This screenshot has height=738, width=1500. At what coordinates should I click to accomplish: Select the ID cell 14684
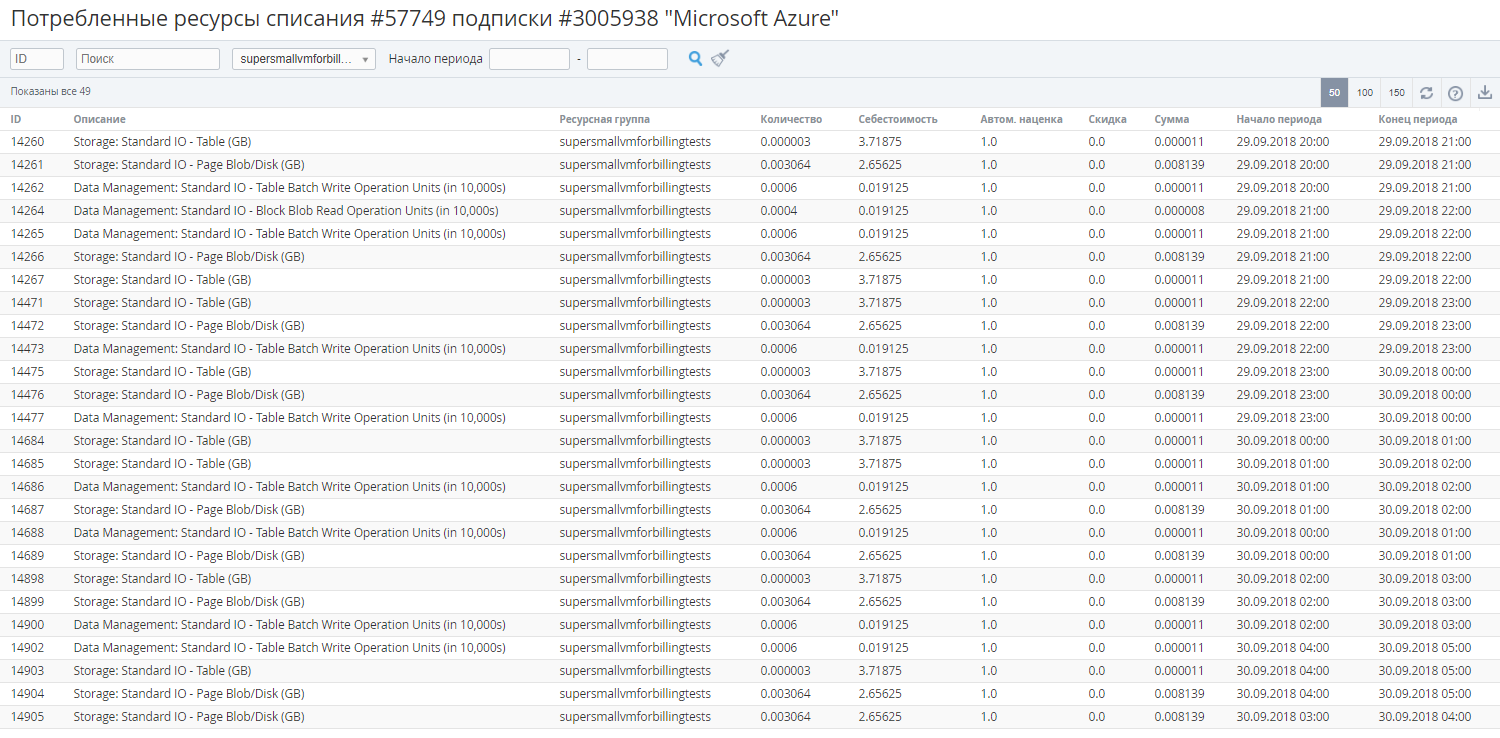[x=27, y=441]
